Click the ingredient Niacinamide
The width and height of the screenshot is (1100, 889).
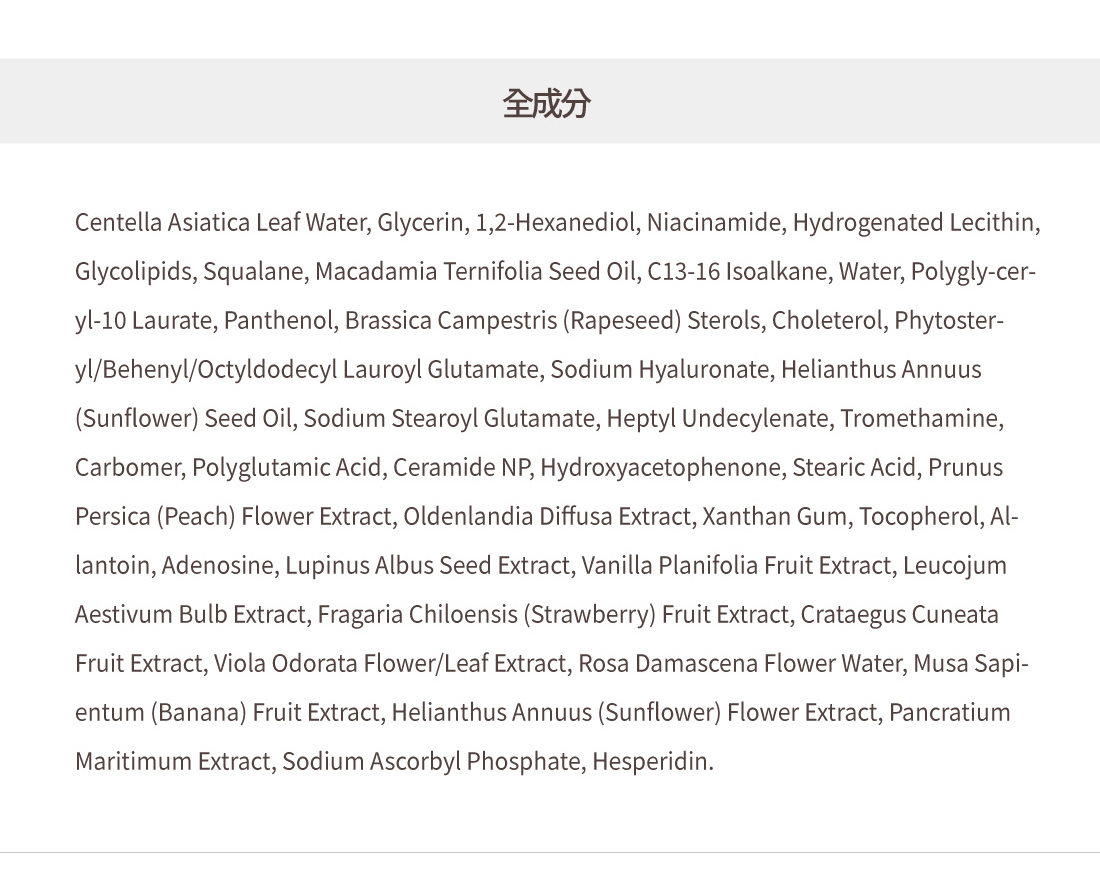[713, 222]
